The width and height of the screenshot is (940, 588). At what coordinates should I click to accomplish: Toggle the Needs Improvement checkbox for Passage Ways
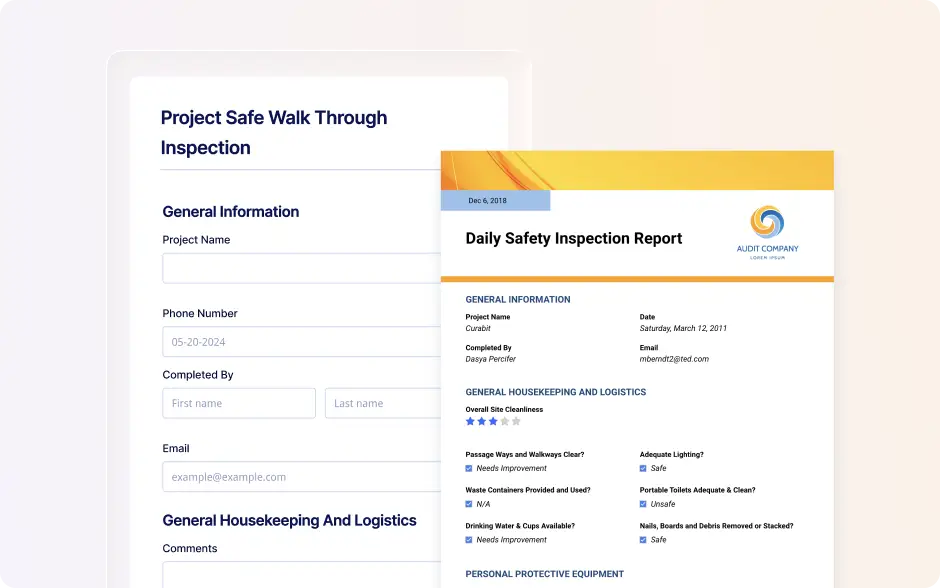[x=469, y=469]
